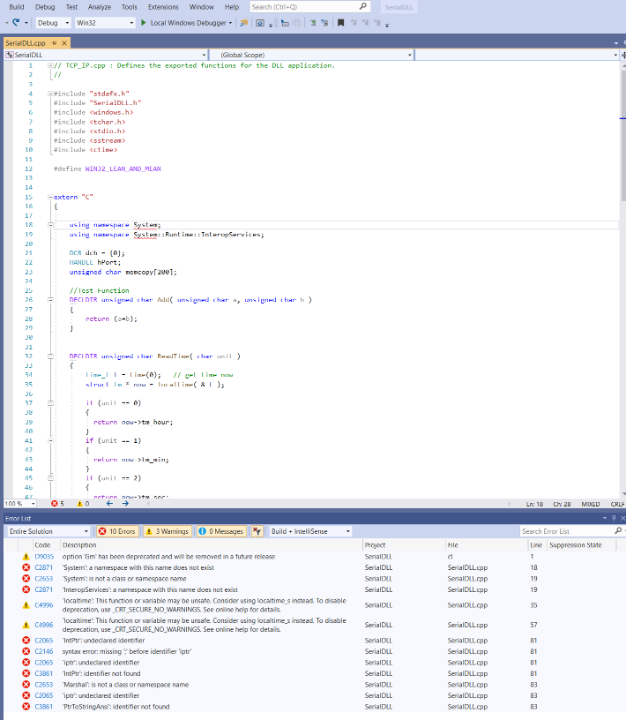This screenshot has height=720, width=626.
Task: Toggle the 3 Warnings filter
Action: (168, 531)
